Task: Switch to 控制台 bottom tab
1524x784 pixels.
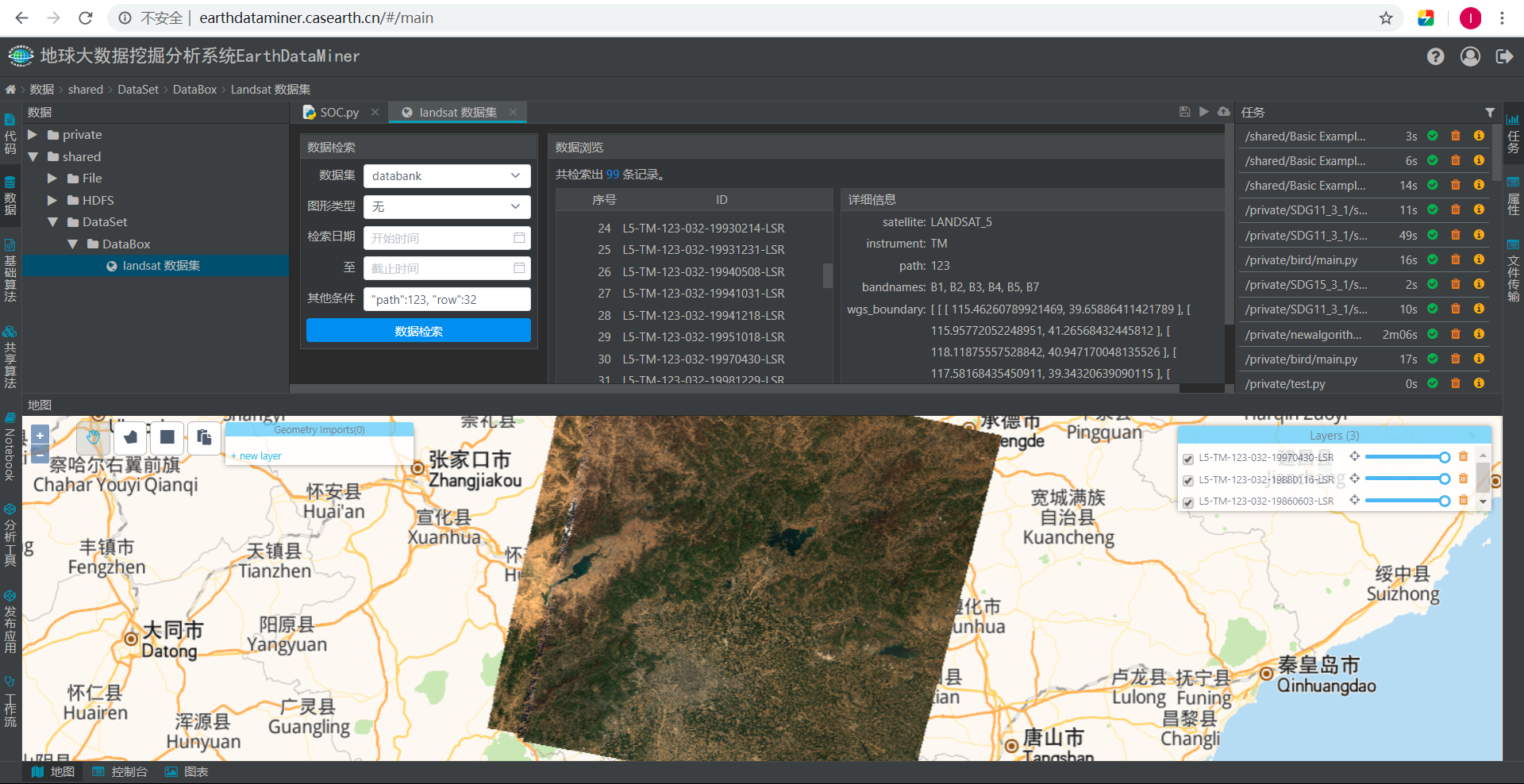Action: (x=120, y=772)
